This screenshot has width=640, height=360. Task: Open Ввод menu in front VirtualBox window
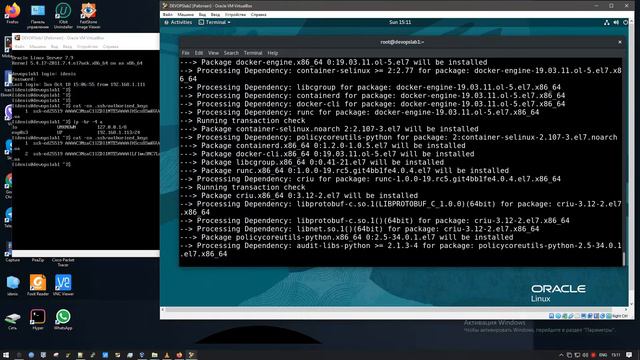pyautogui.click(x=215, y=14)
